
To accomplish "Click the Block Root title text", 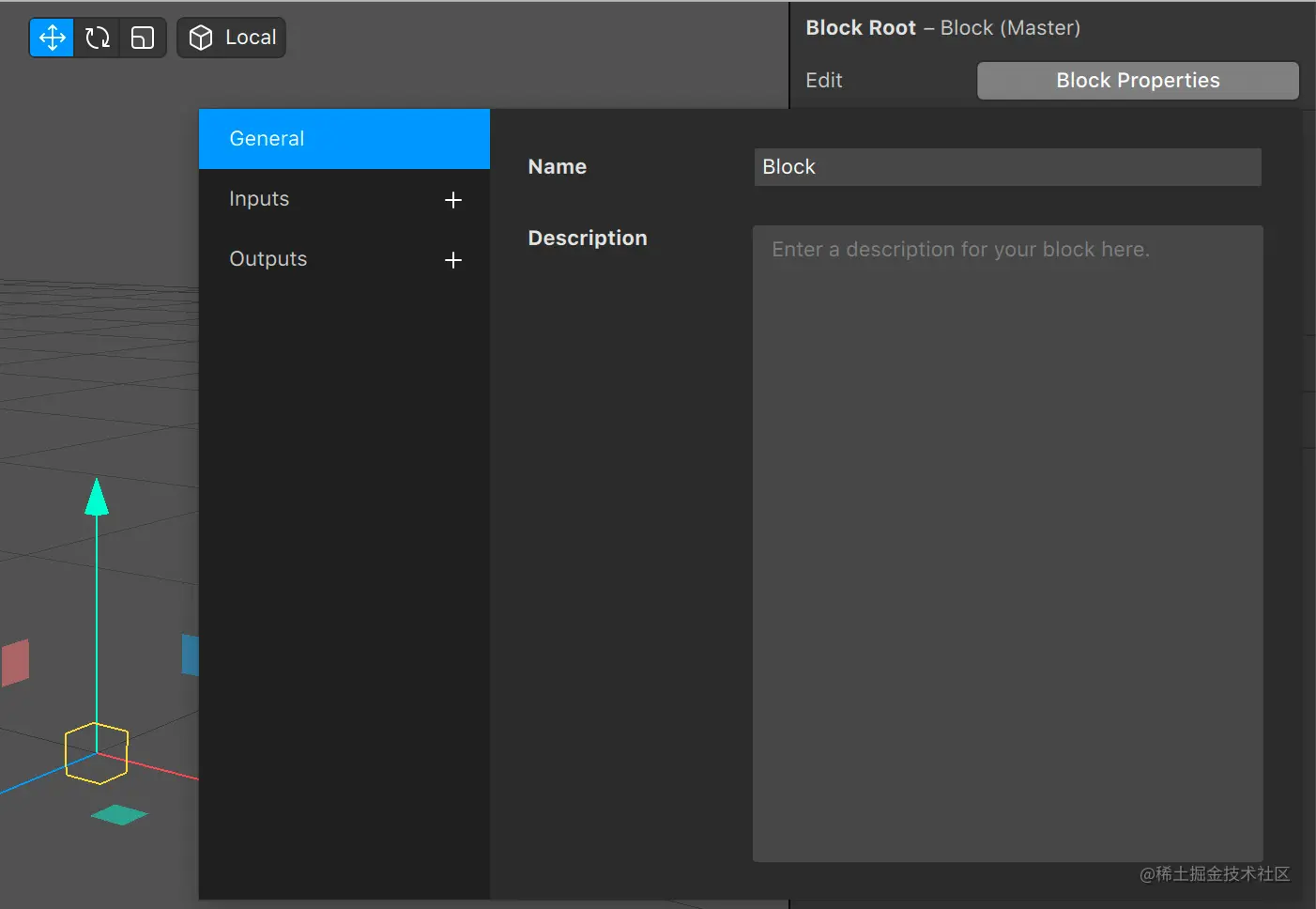I will pos(861,28).
